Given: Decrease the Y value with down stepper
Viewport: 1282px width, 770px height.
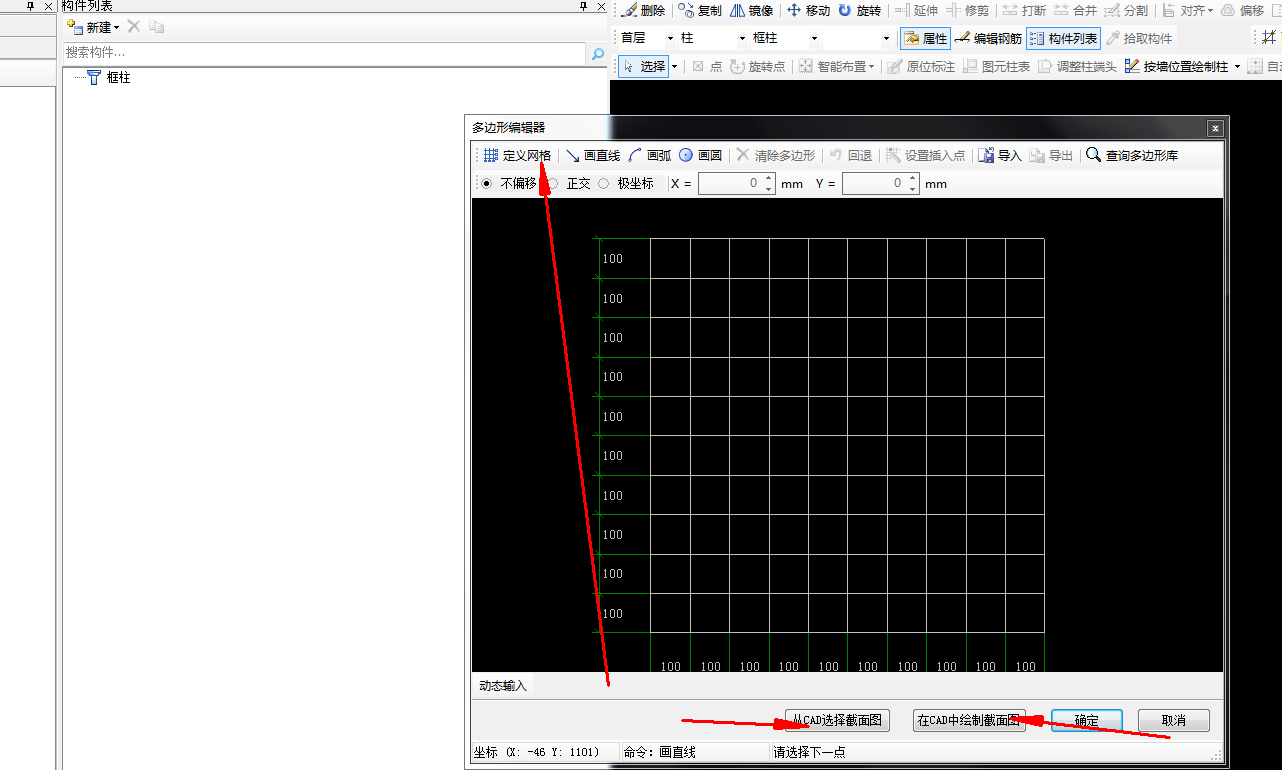Looking at the screenshot, I should tap(912, 189).
